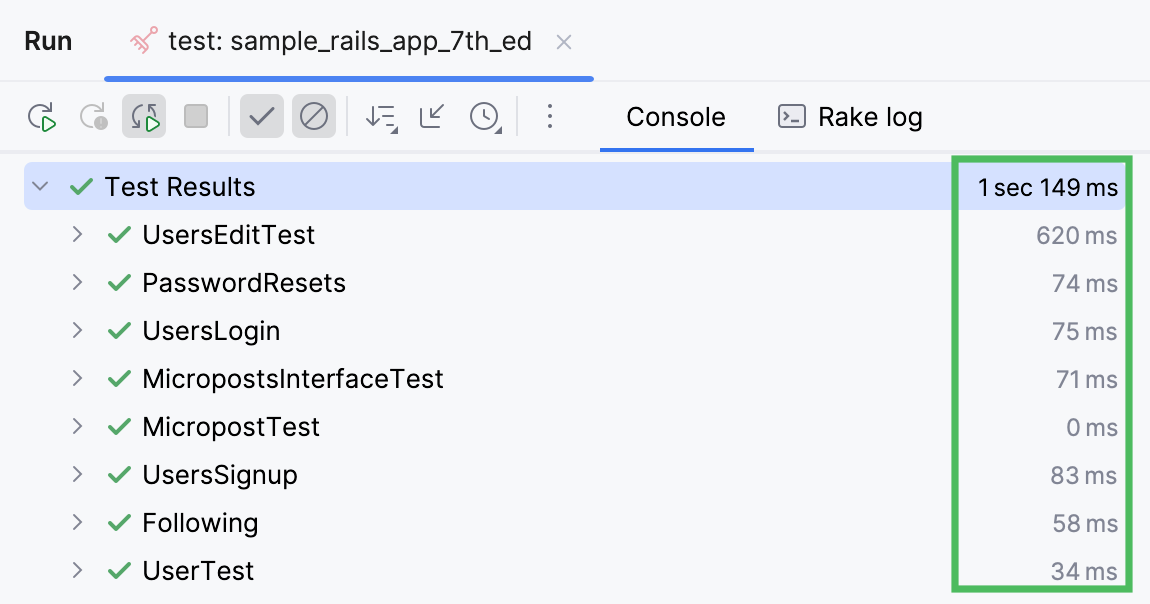Toggle automatic test rerunning
The height and width of the screenshot is (604, 1150).
point(143,117)
